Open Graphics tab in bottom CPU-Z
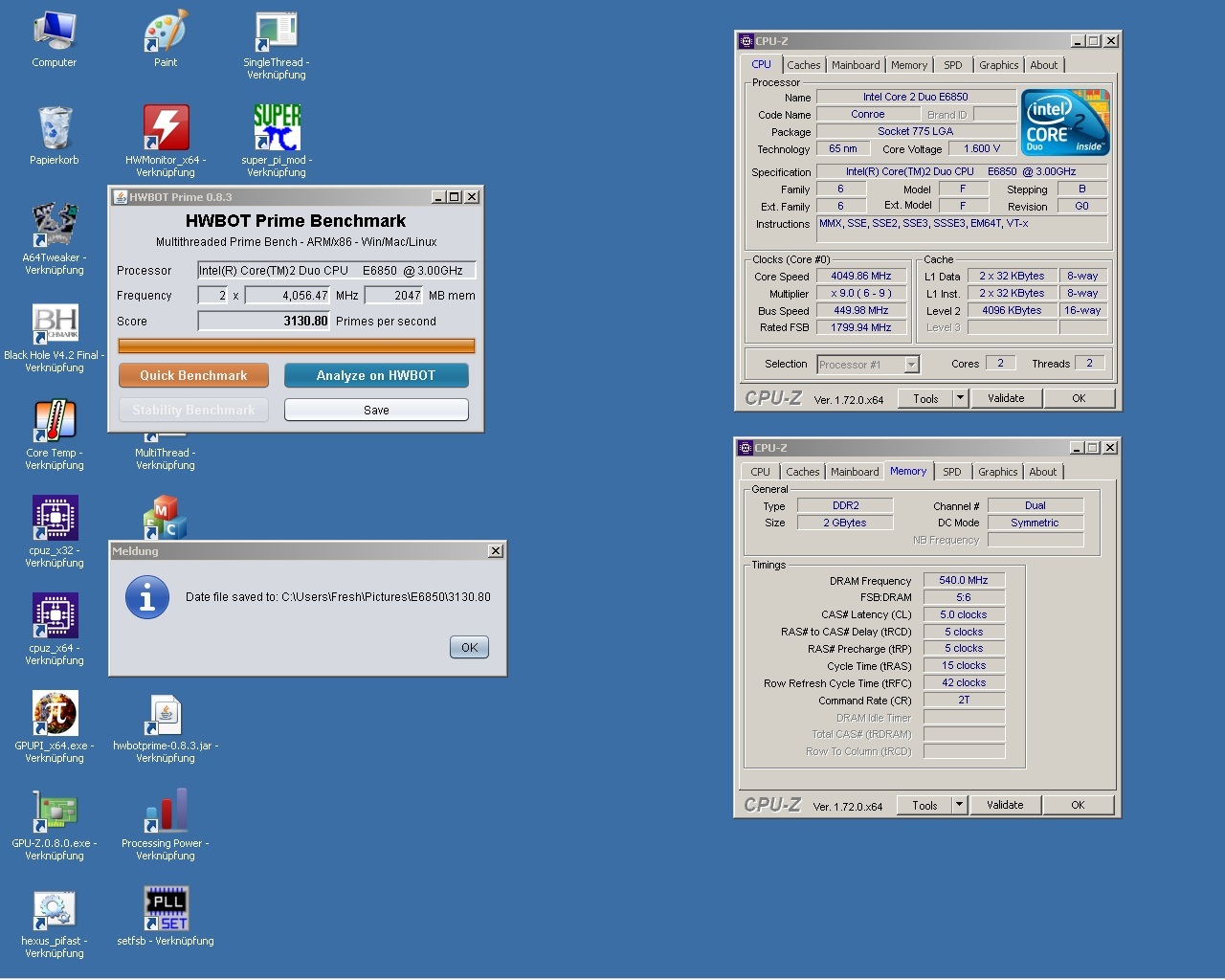1225x980 pixels. (x=998, y=472)
